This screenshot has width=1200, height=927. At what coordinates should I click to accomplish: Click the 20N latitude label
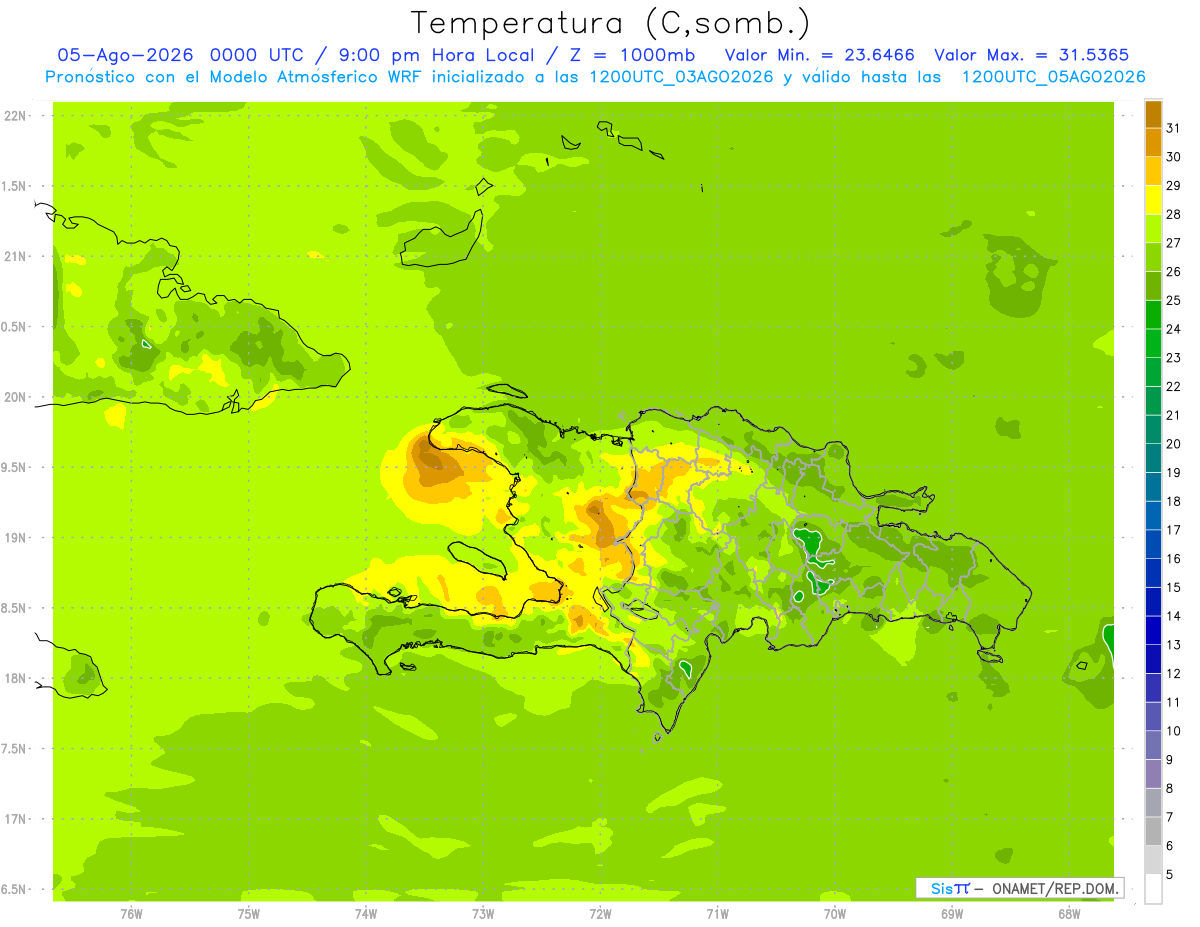pos(15,397)
